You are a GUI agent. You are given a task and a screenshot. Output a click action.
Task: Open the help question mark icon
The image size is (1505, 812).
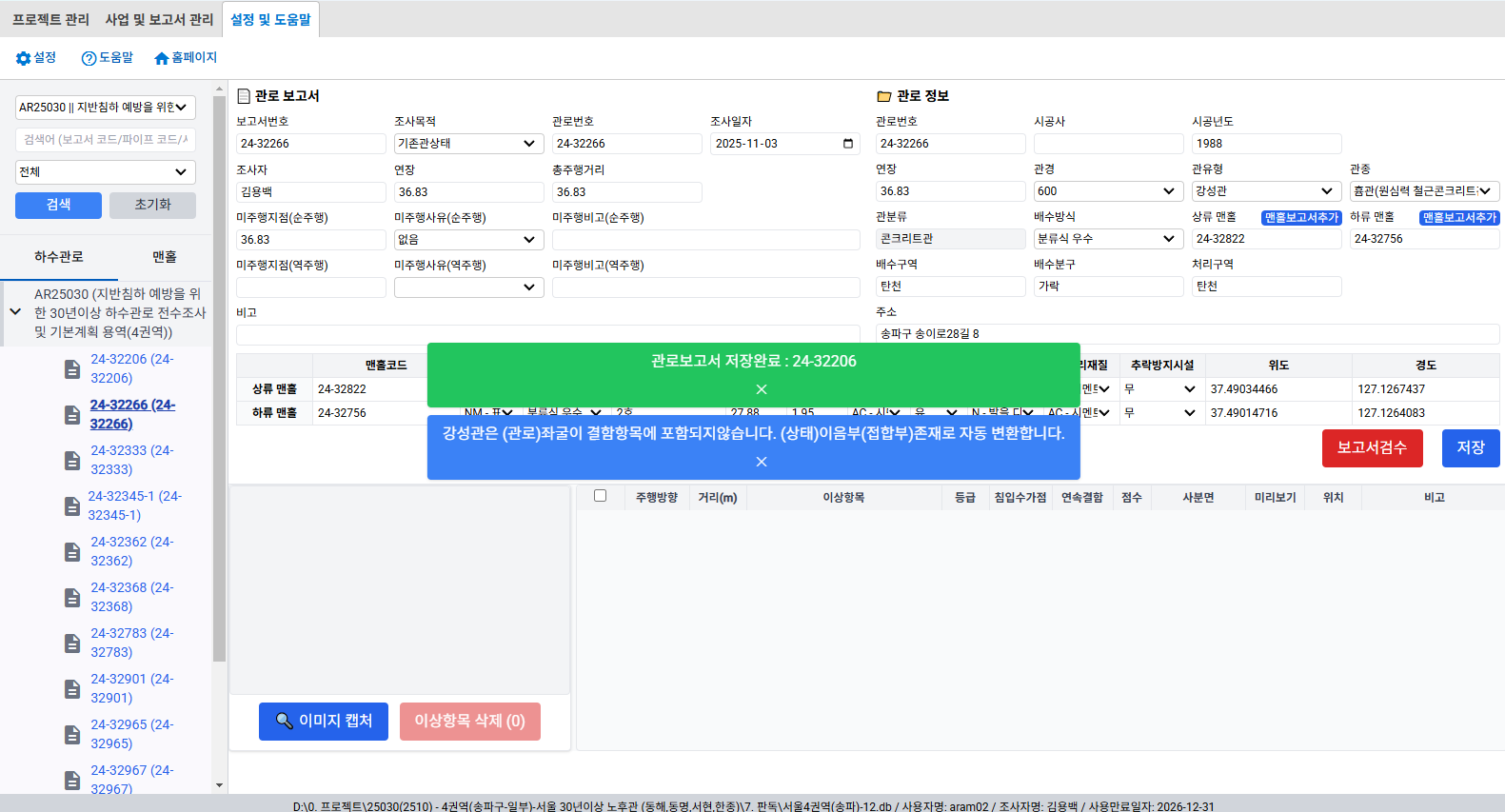(x=89, y=59)
